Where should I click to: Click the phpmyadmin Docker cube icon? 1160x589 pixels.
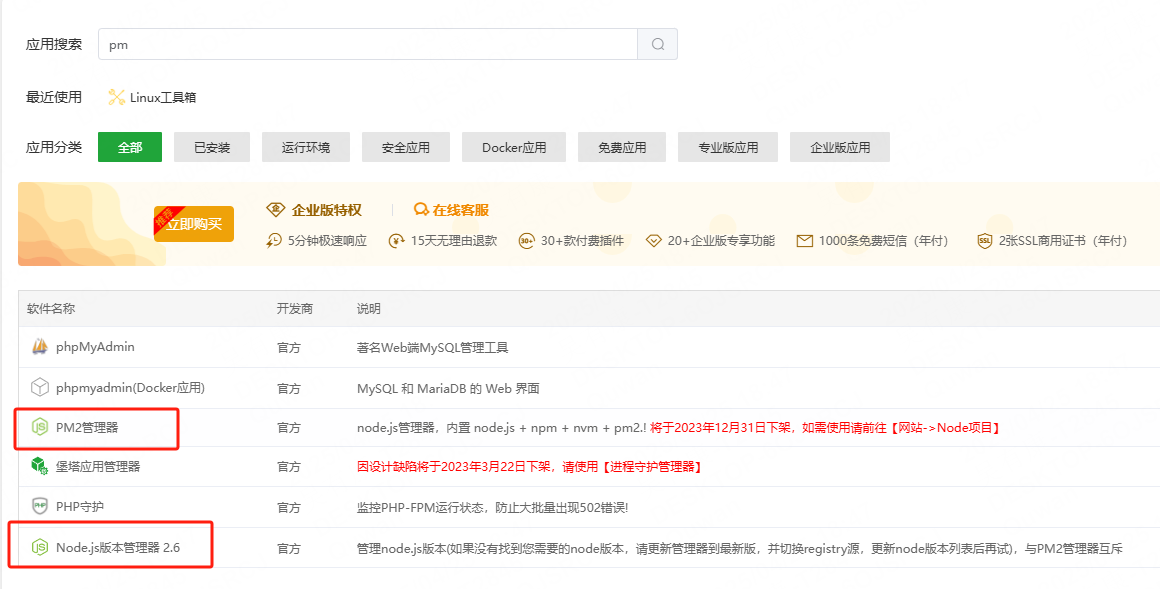click(38, 388)
